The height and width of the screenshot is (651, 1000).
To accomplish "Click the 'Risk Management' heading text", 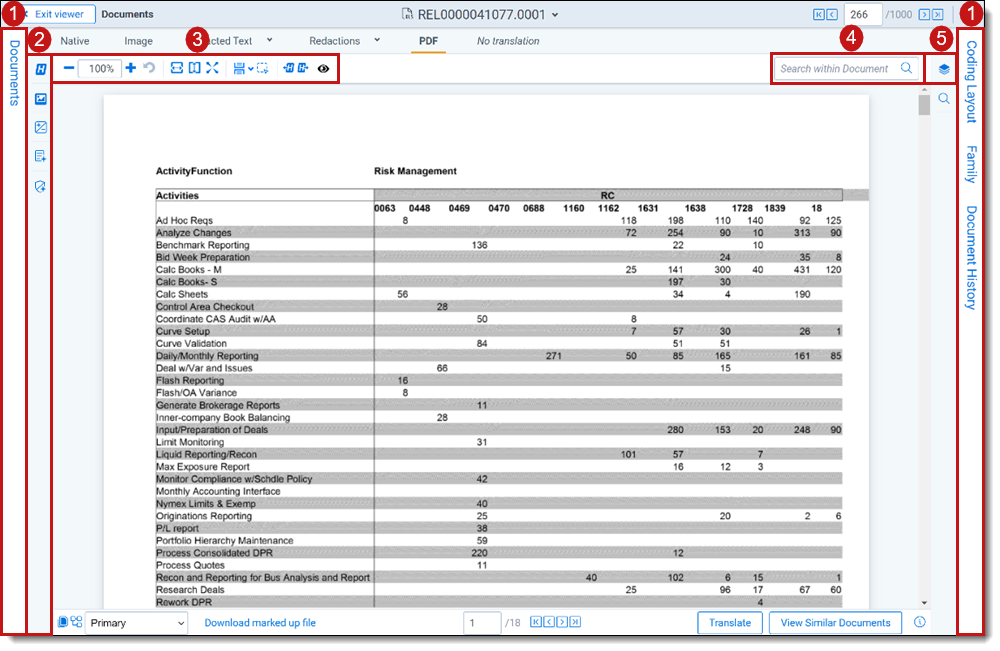I will point(415,171).
